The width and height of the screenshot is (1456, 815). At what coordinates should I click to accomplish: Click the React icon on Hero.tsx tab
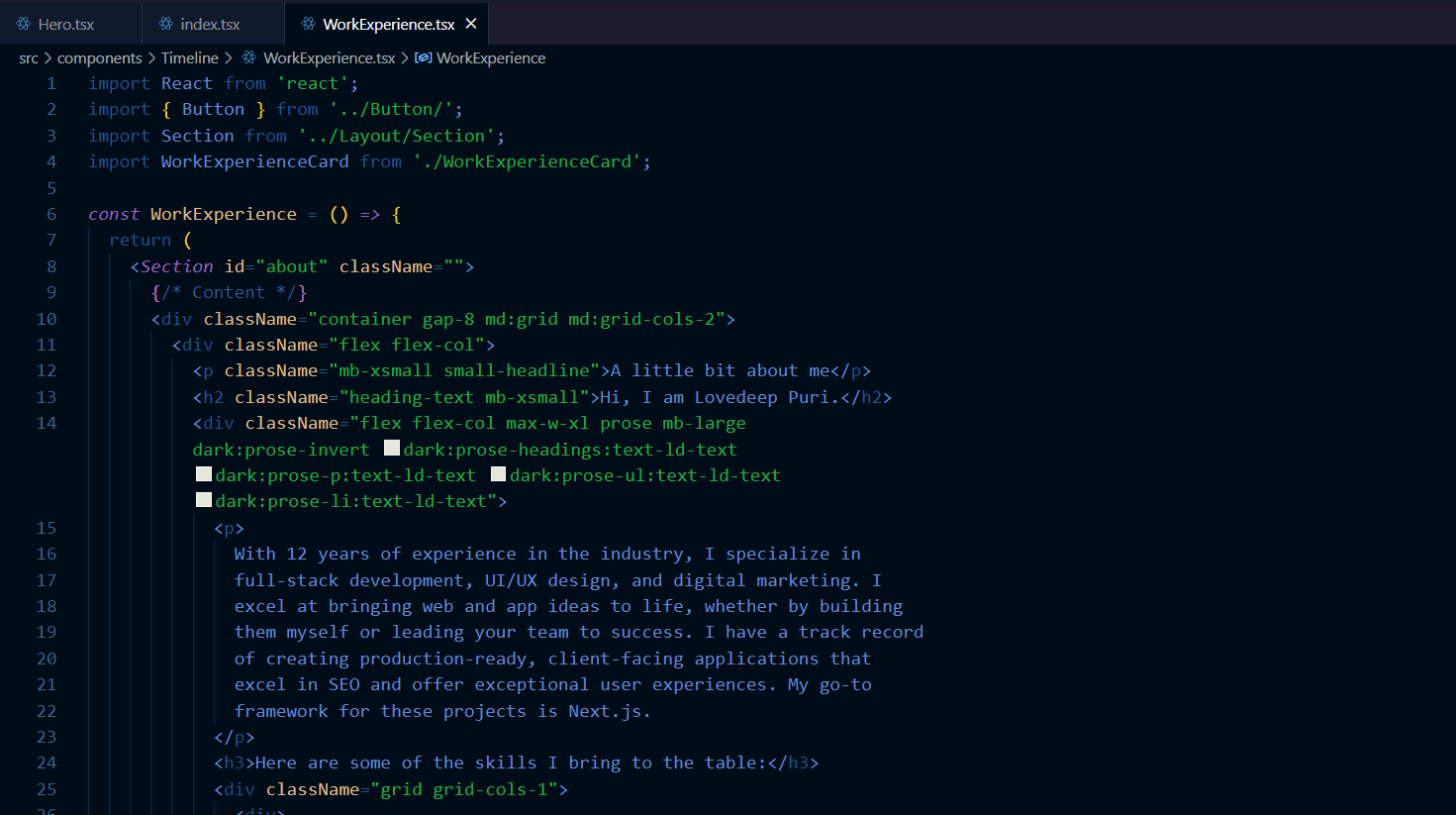point(24,24)
